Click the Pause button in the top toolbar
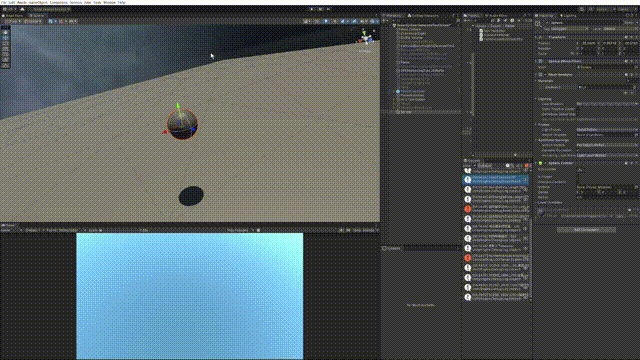The width and height of the screenshot is (640, 360). [x=320, y=9]
